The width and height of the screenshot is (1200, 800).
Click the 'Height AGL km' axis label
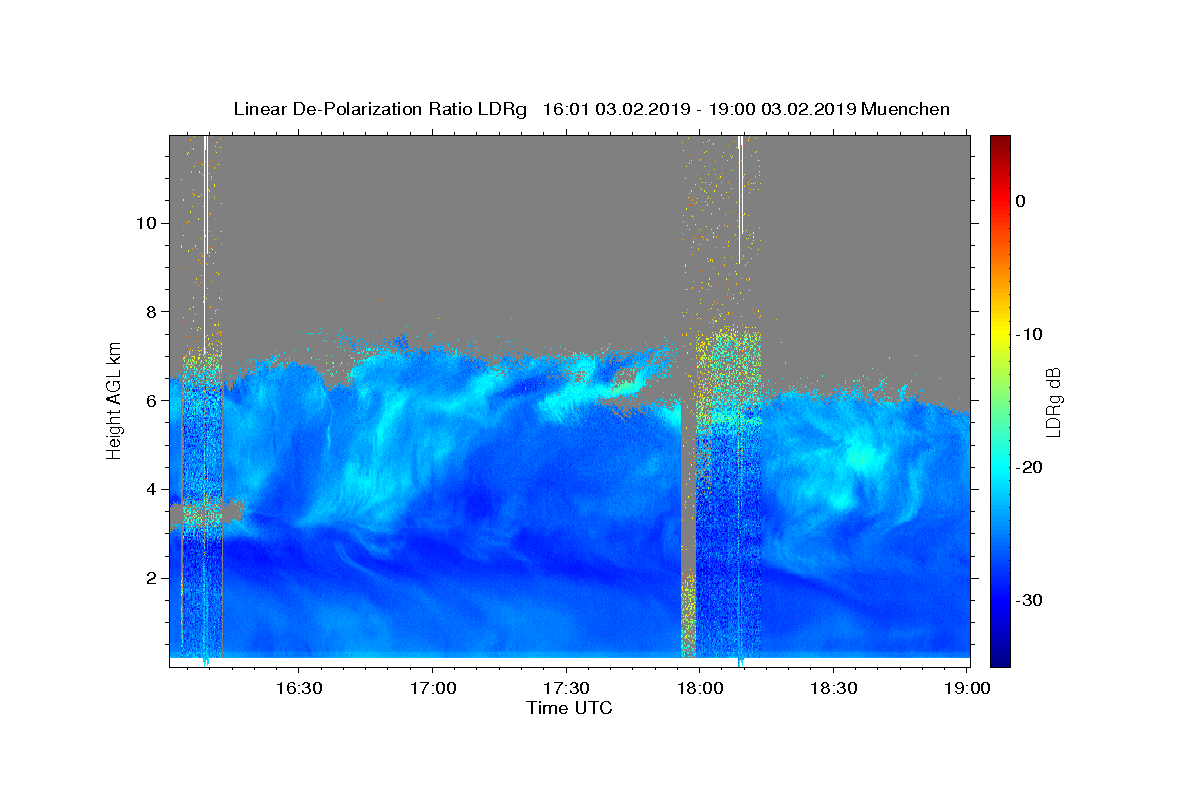(x=115, y=400)
